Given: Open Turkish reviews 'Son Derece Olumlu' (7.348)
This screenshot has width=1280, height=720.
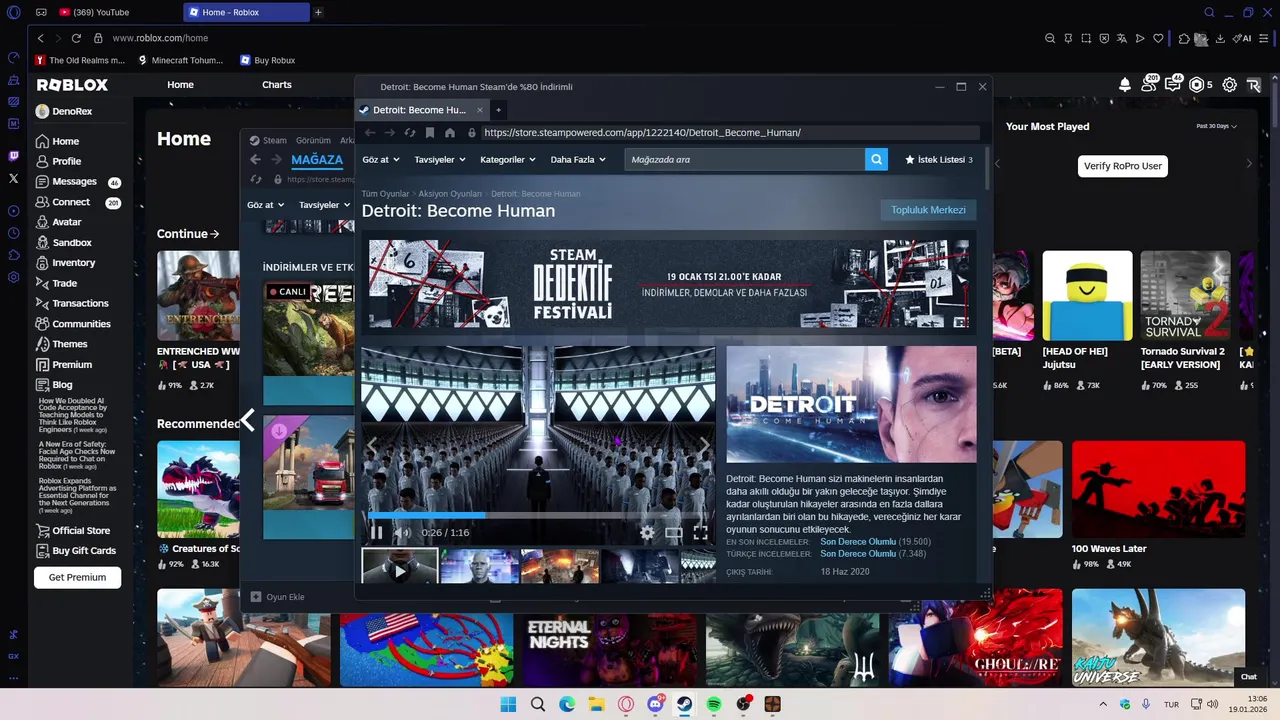Looking at the screenshot, I should click(858, 554).
